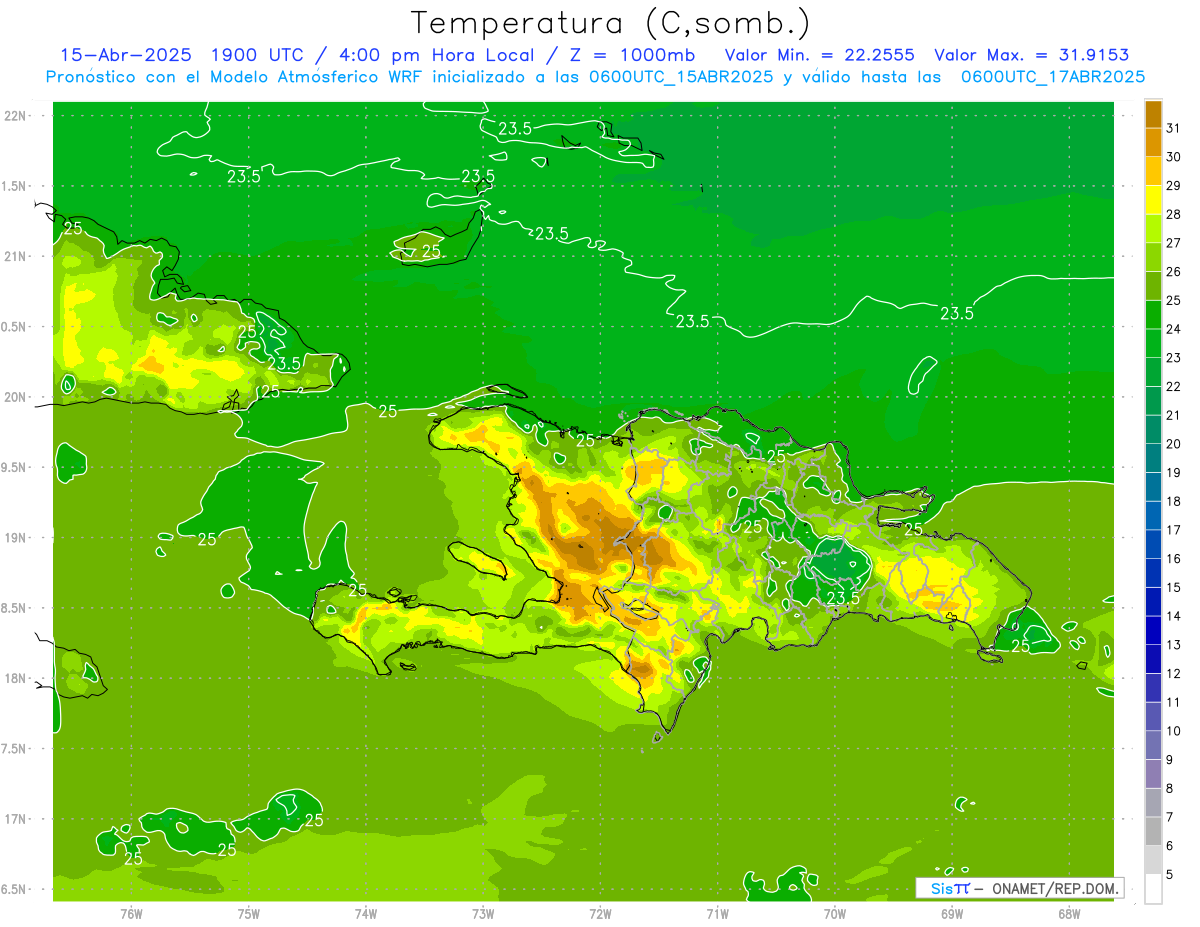This screenshot has width=1200, height=927.
Task: Select the 22 value on the color scale
Action: (1174, 387)
